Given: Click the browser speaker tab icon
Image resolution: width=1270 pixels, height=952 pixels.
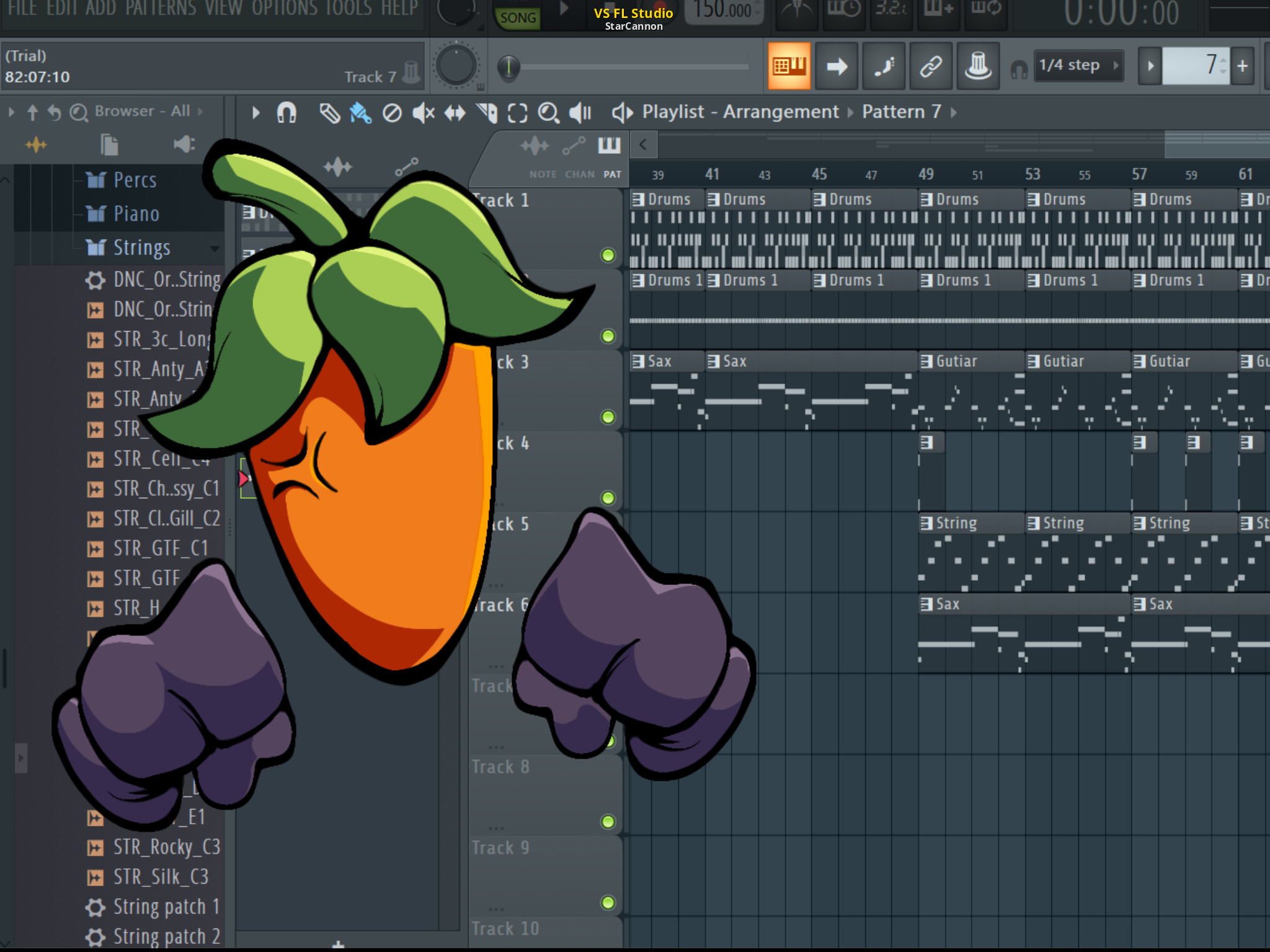Looking at the screenshot, I should [x=184, y=145].
